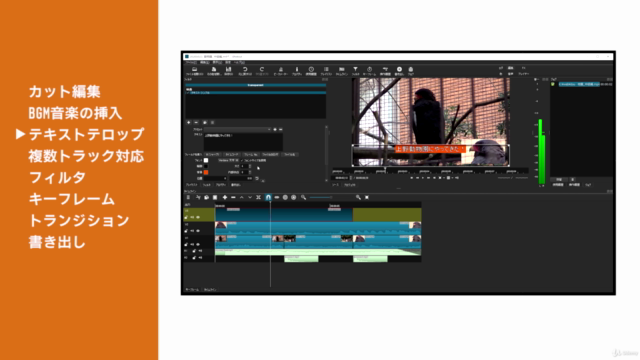Click the timeline overwrite down-arrow icon
This screenshot has width=640, height=360.
(250, 198)
